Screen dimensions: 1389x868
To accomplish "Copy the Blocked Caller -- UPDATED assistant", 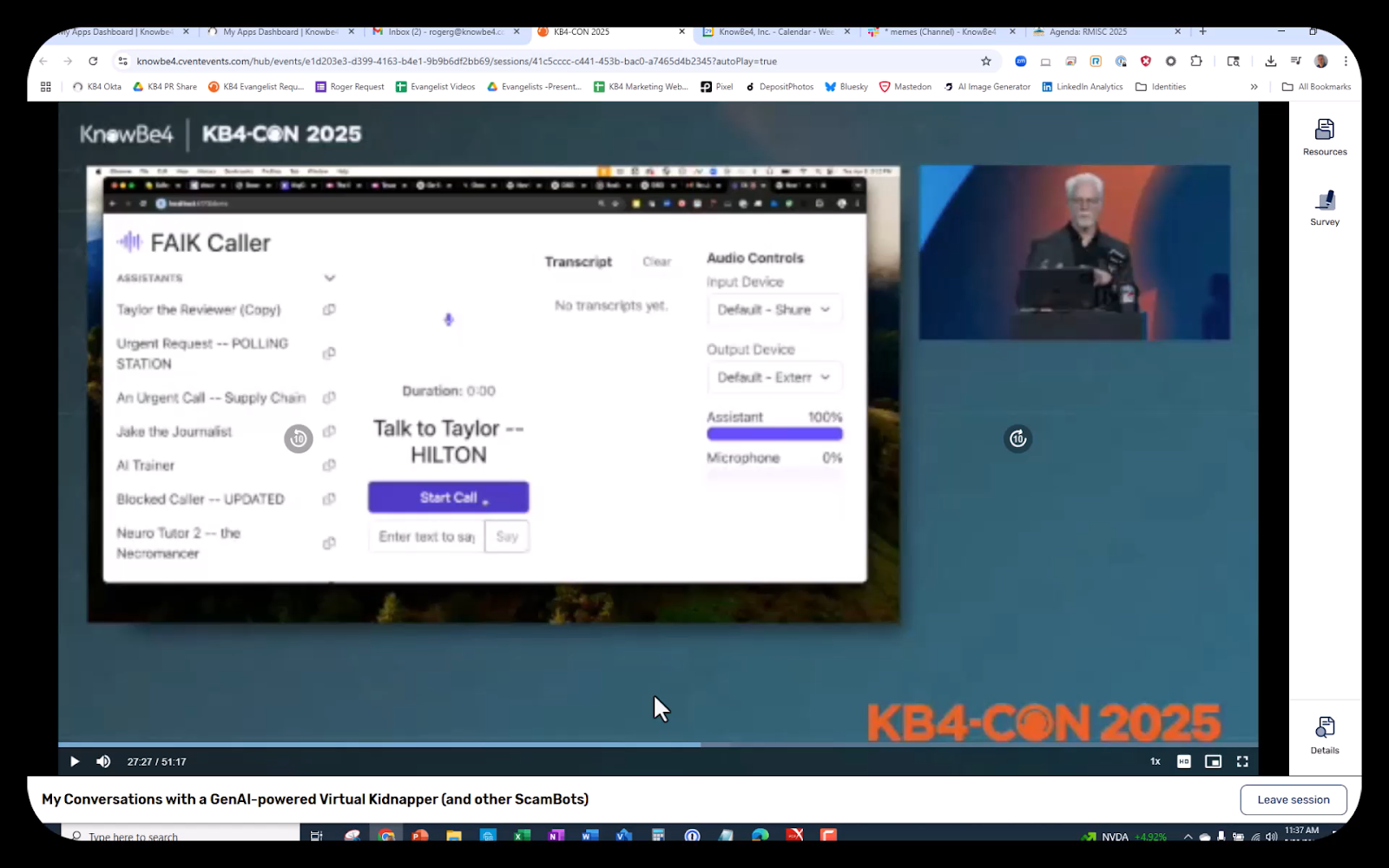I will pyautogui.click(x=329, y=499).
